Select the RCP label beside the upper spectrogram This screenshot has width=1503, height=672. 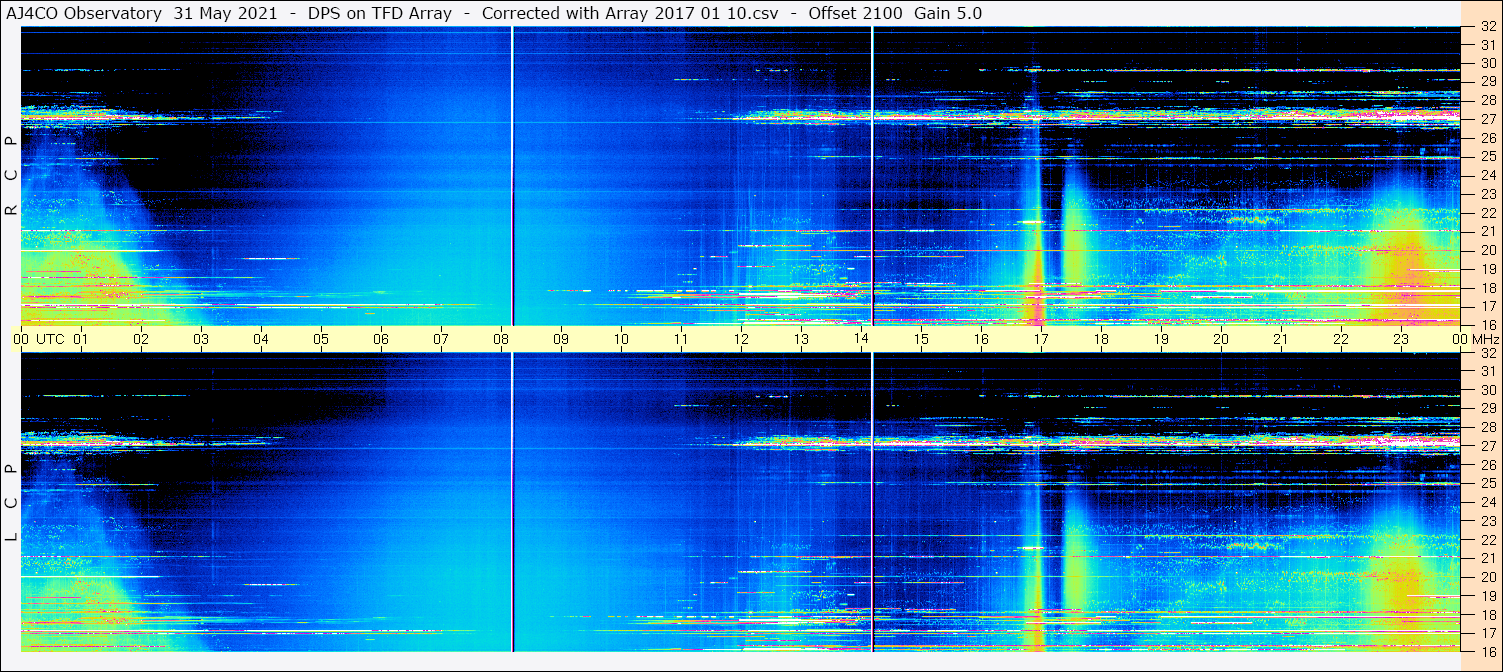(11, 176)
